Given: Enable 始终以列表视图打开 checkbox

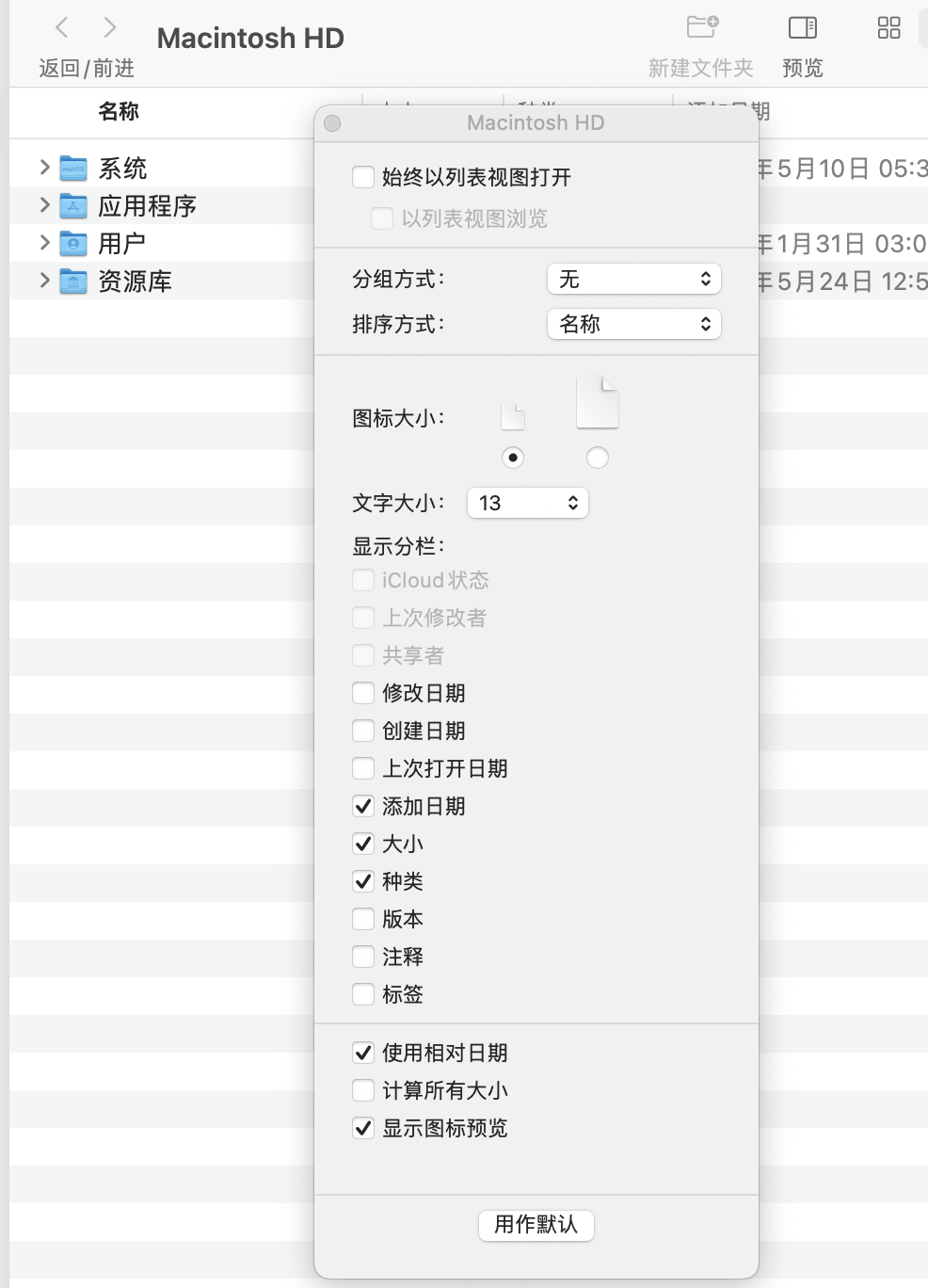Looking at the screenshot, I should coord(363,177).
